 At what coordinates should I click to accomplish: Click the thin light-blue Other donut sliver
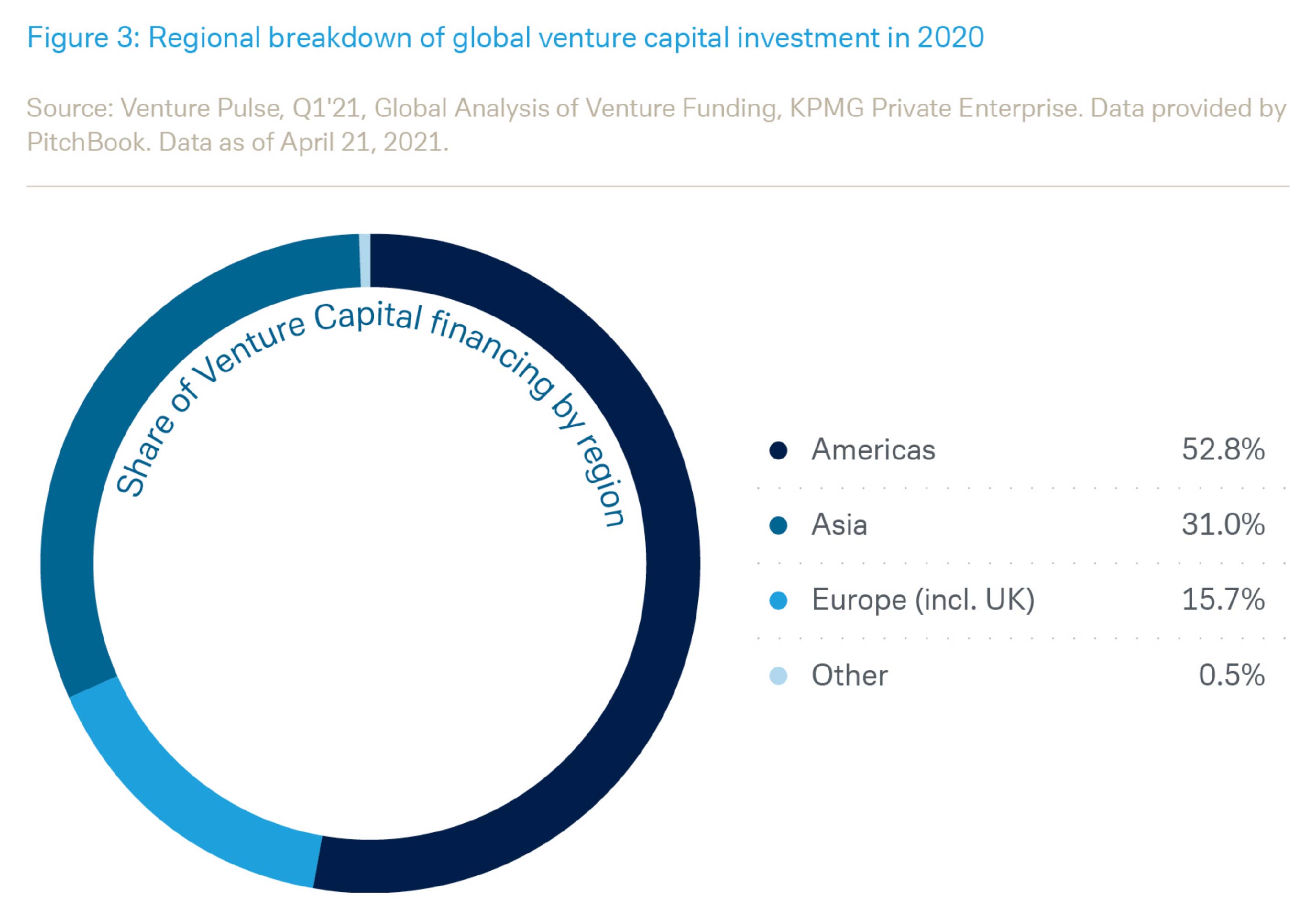365,261
